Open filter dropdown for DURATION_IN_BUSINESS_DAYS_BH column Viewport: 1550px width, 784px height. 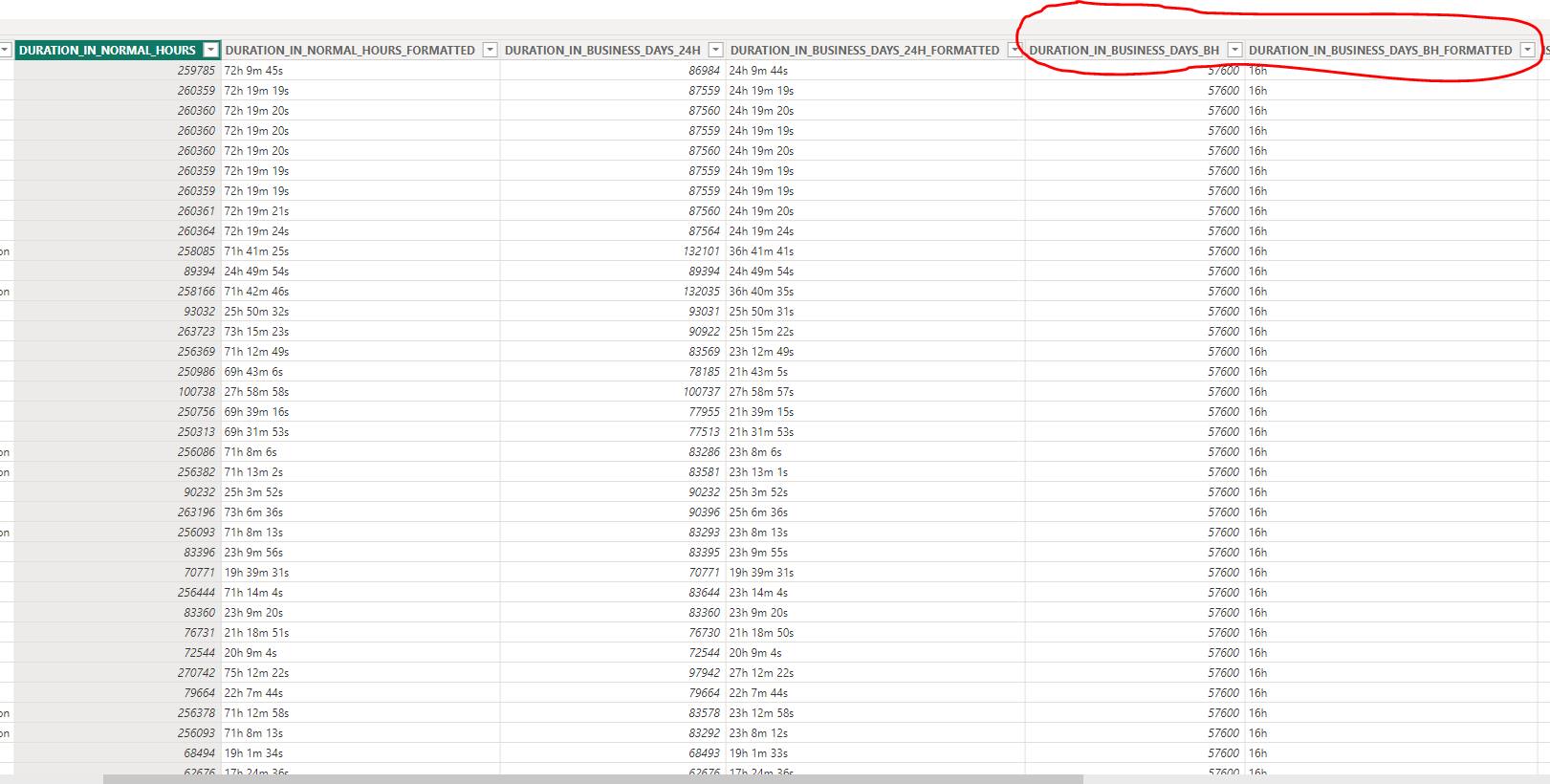[x=1234, y=50]
